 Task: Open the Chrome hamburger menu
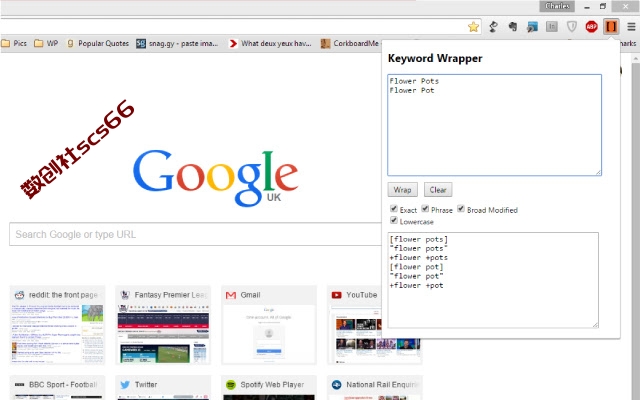pyautogui.click(x=631, y=27)
